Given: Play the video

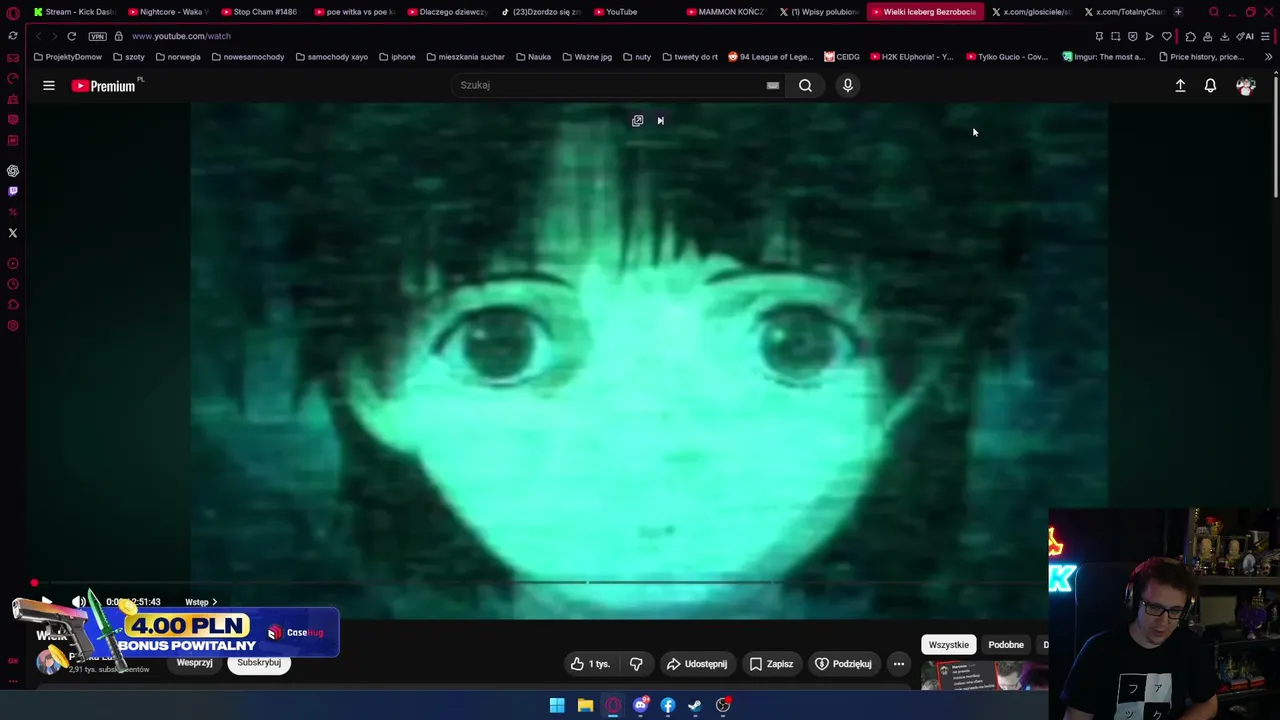Looking at the screenshot, I should 46,602.
